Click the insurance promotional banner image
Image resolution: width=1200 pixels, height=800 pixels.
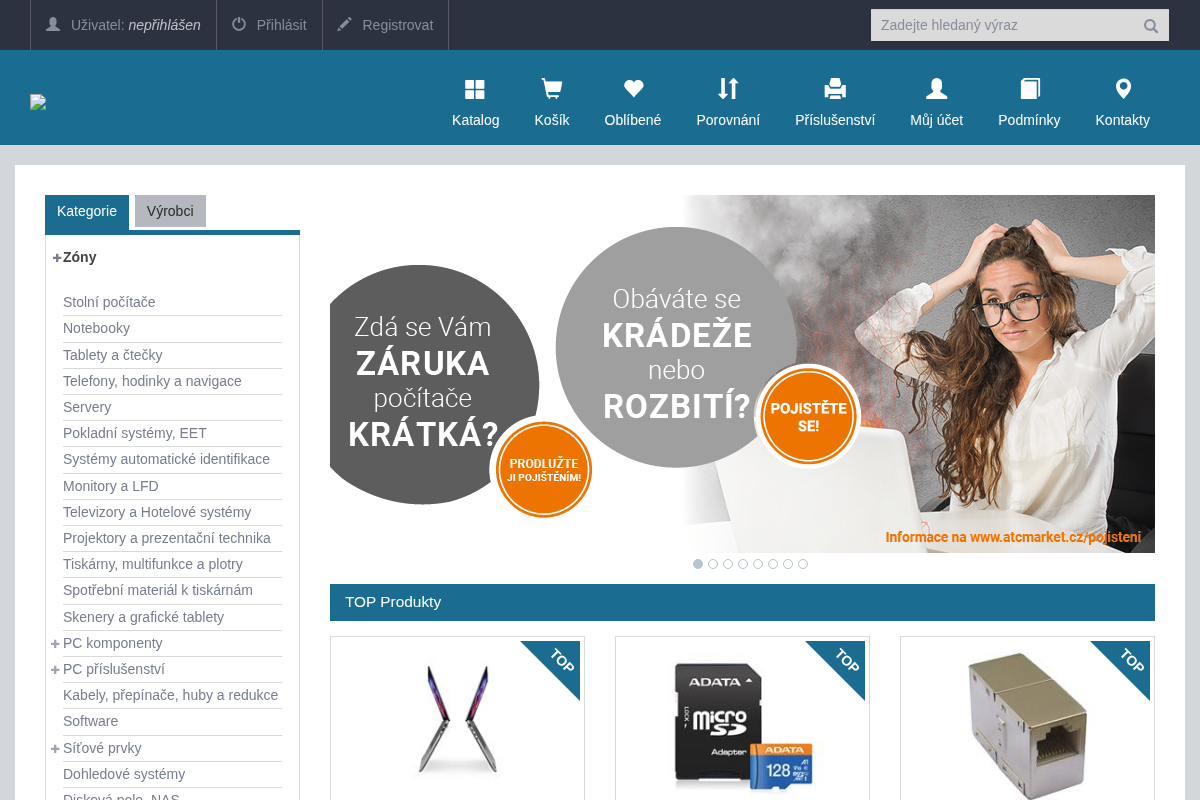point(742,374)
